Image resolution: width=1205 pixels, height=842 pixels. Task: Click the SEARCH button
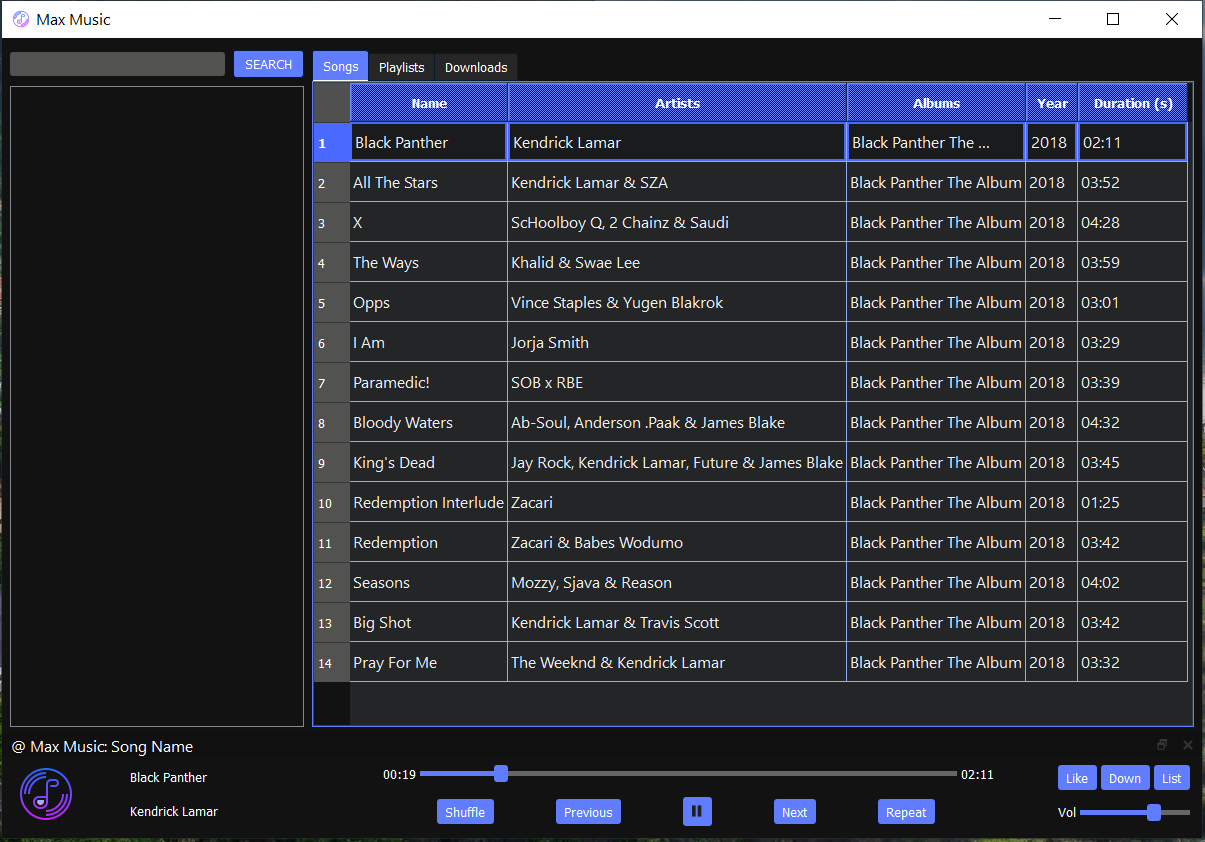268,64
